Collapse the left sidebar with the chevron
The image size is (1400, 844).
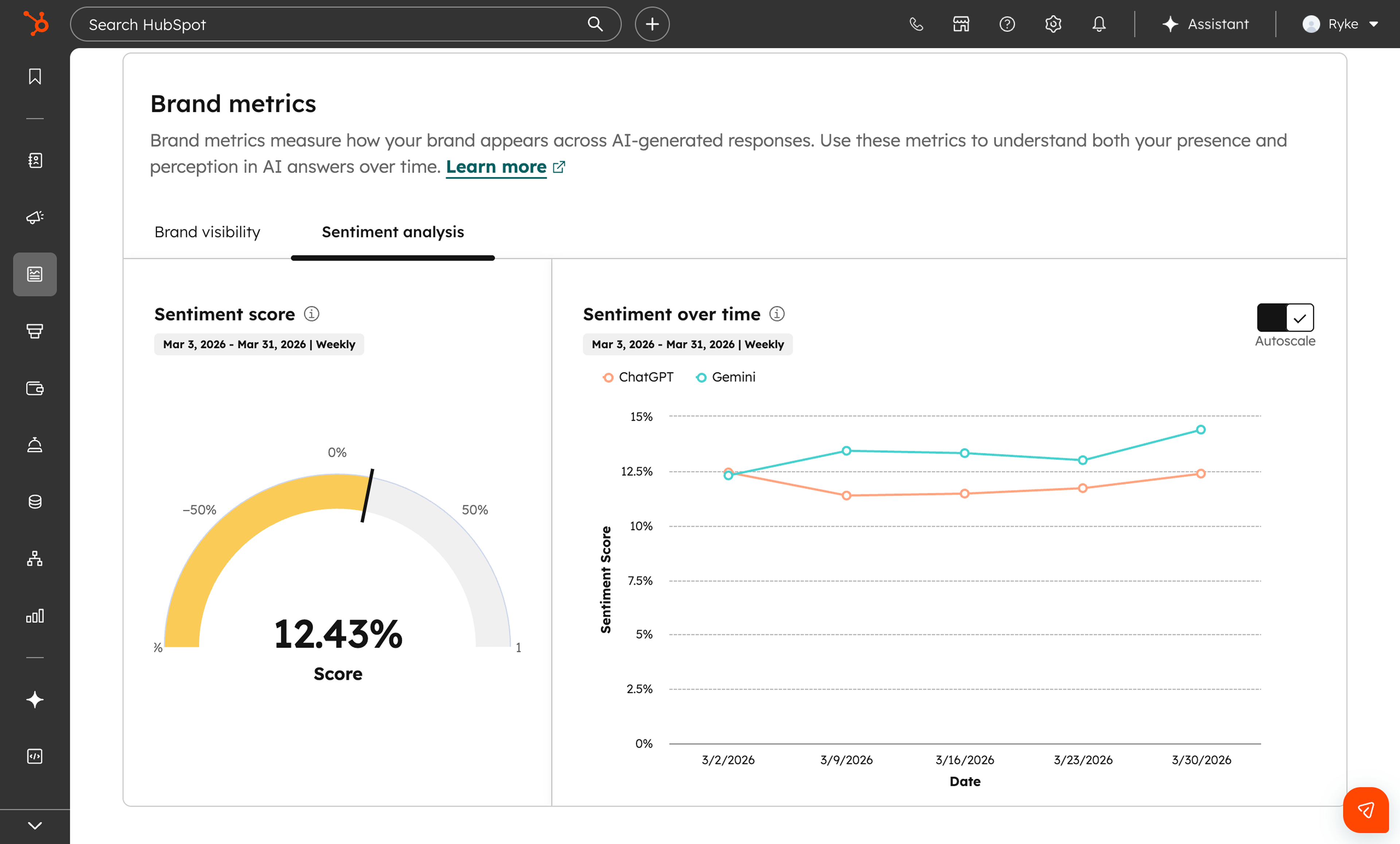[35, 825]
